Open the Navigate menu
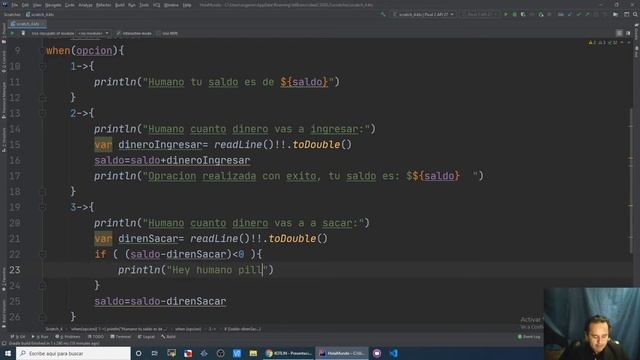640x360 pixels. (x=53, y=5)
